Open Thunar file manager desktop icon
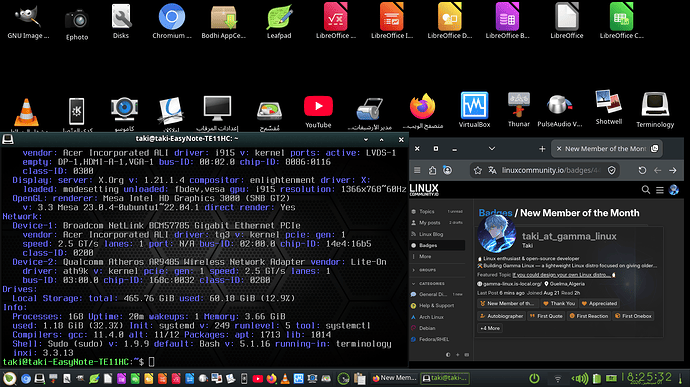 (519, 109)
